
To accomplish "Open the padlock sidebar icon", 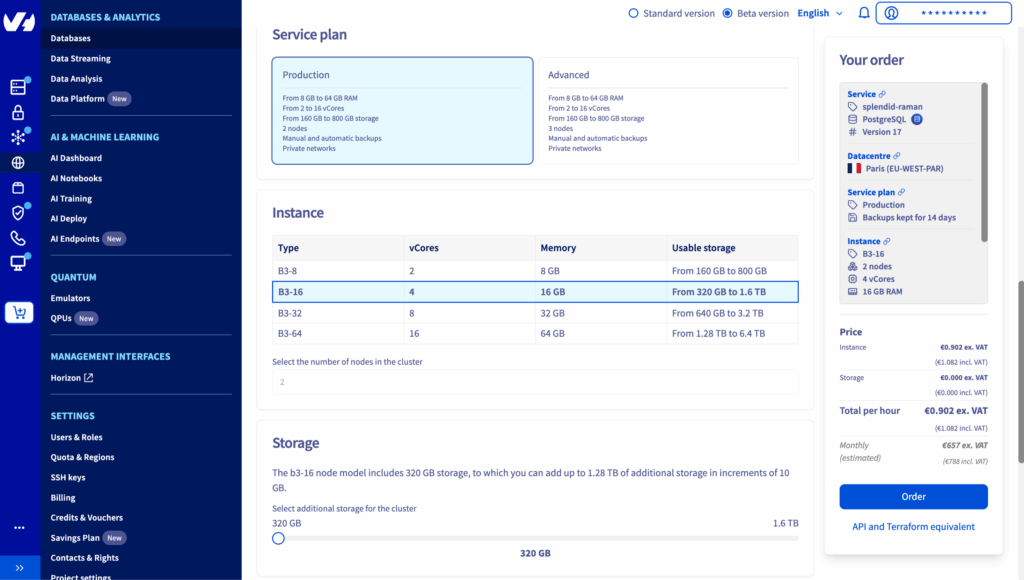I will (18, 113).
